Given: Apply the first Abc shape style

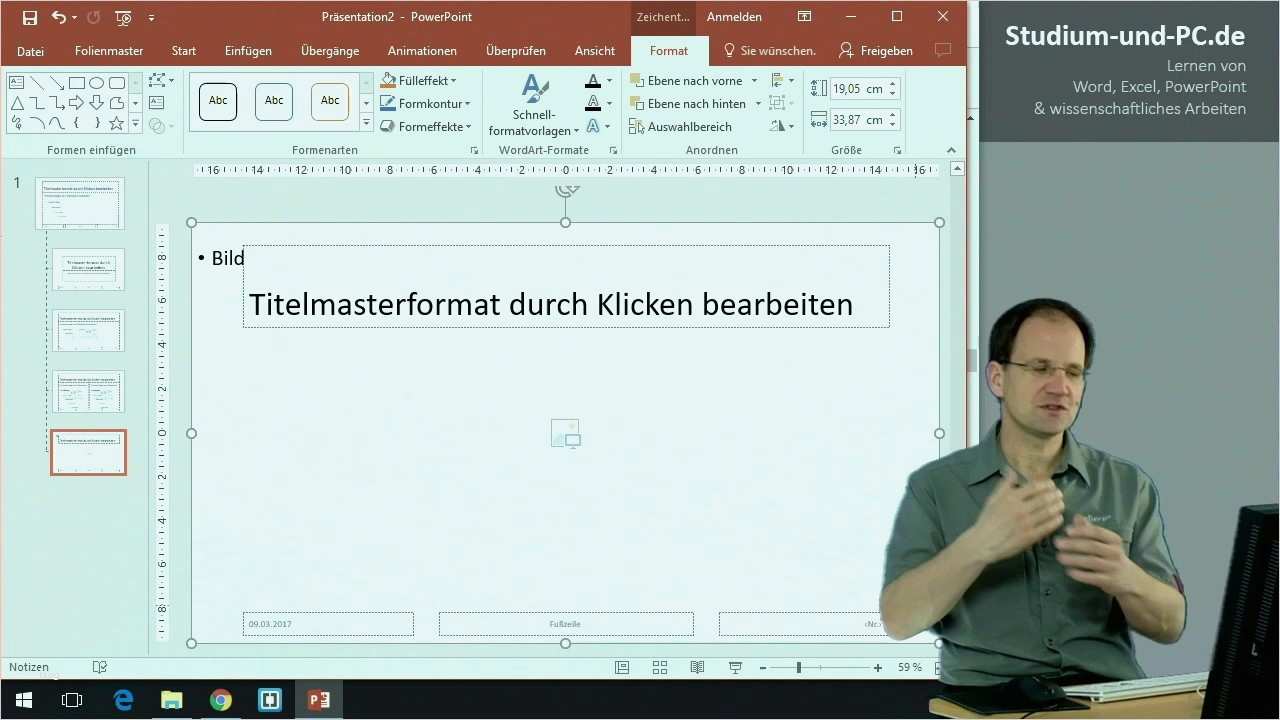Looking at the screenshot, I should (x=217, y=100).
